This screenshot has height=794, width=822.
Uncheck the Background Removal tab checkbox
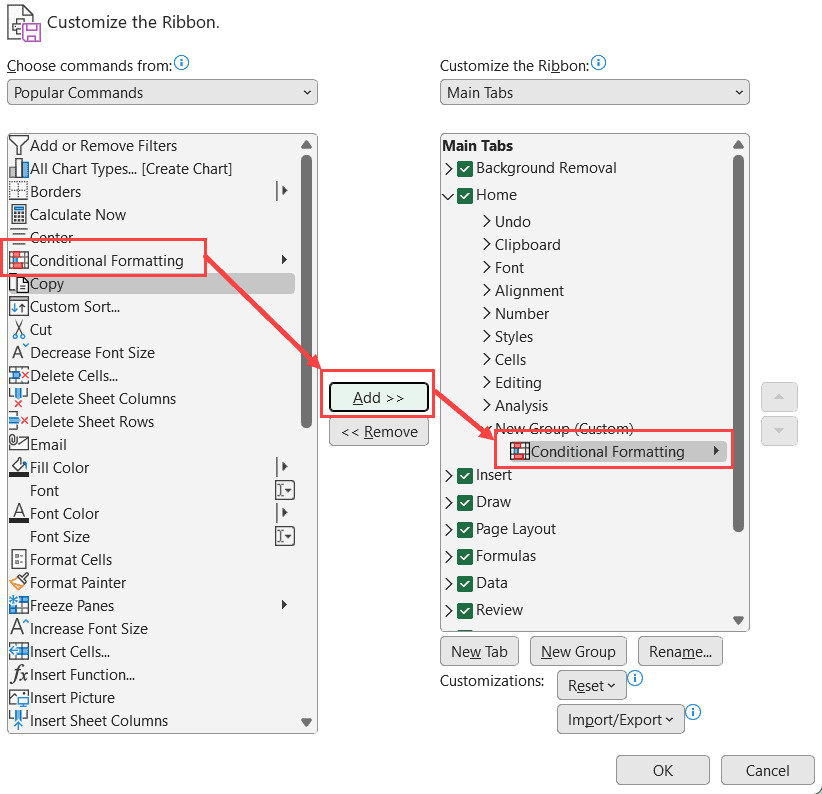465,168
